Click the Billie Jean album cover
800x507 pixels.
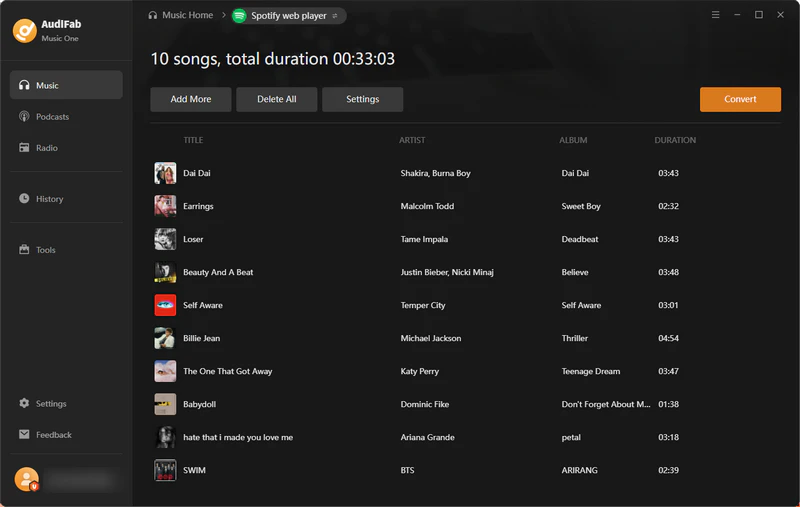point(165,338)
